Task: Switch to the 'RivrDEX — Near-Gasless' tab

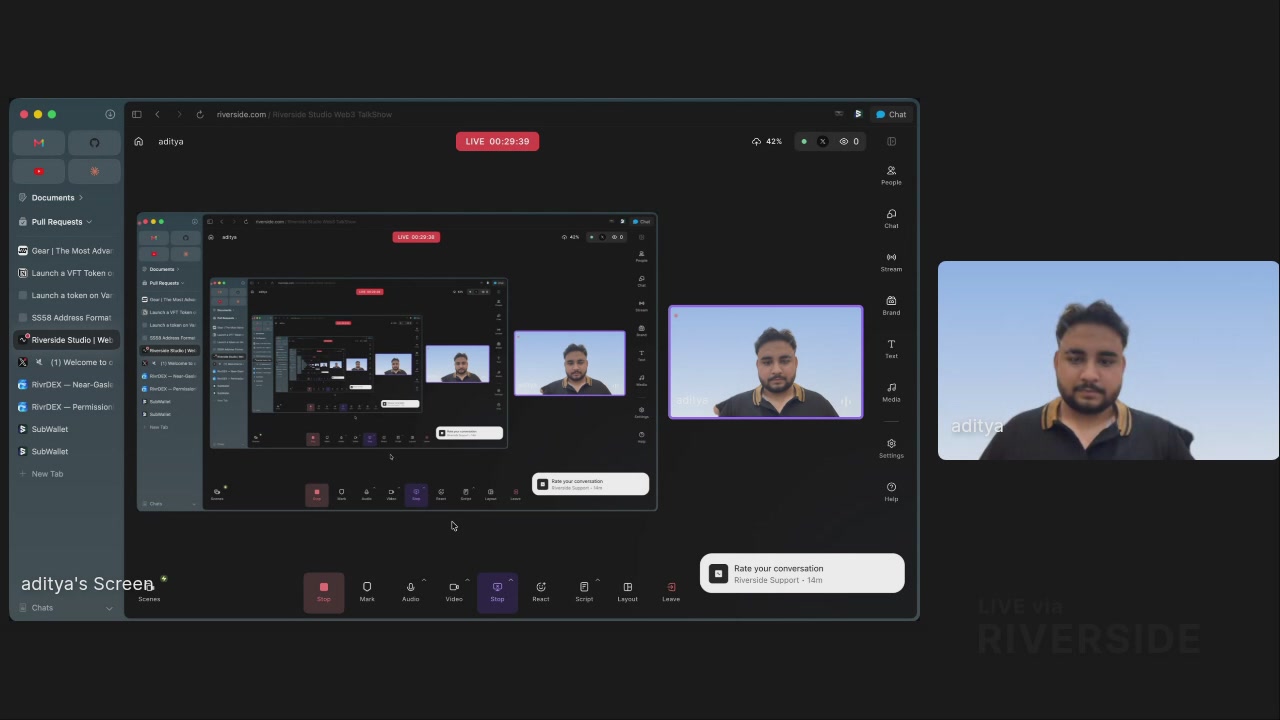Action: coord(66,385)
